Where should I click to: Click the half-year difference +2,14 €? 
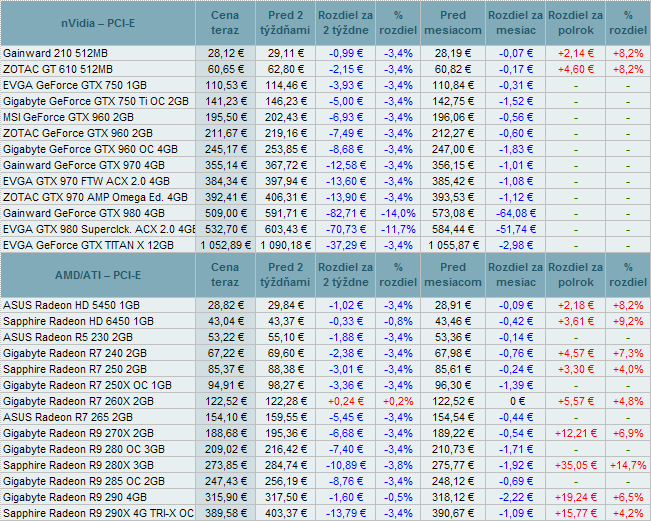576,53
